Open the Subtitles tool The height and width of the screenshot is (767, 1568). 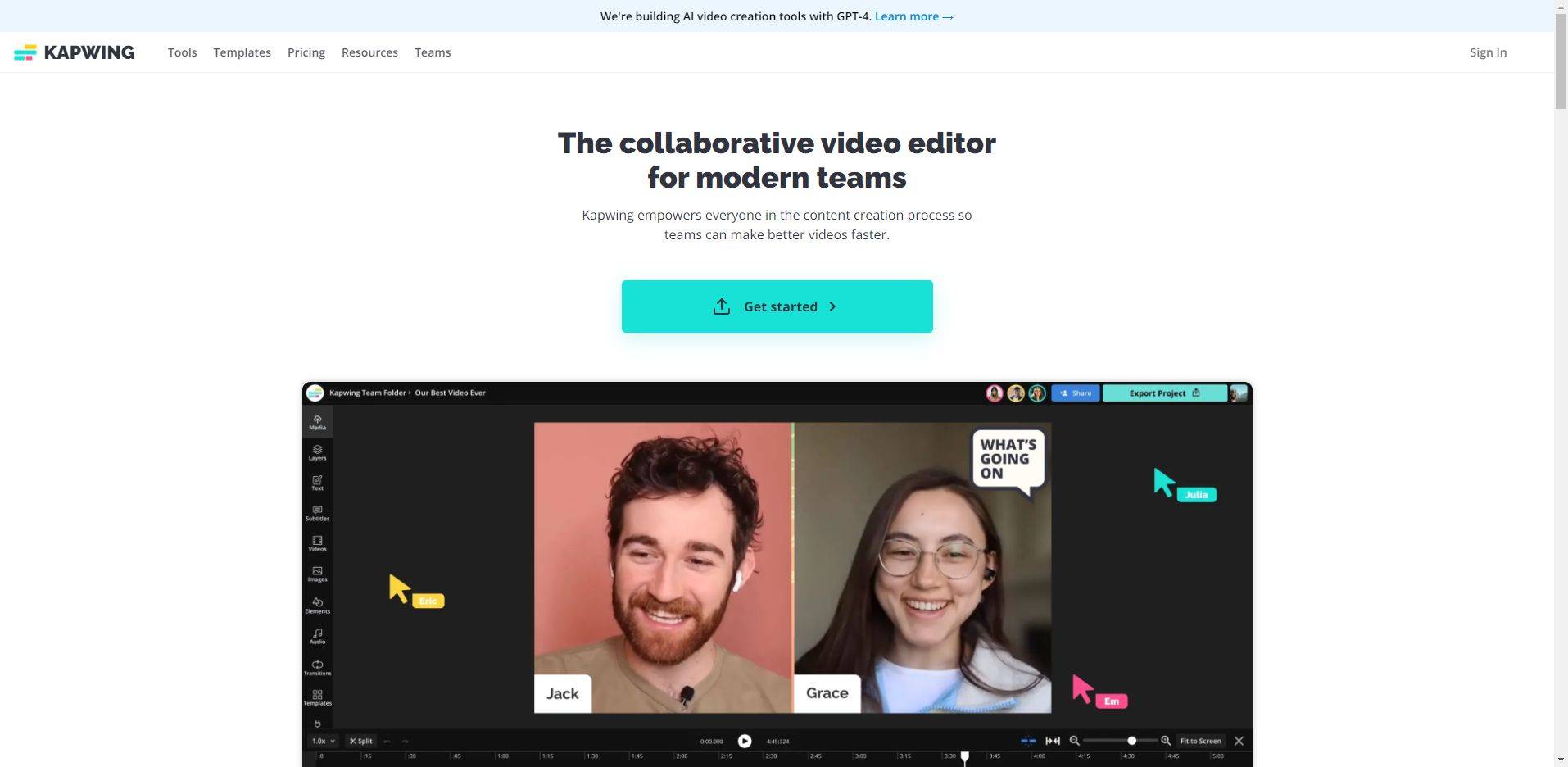tap(317, 513)
